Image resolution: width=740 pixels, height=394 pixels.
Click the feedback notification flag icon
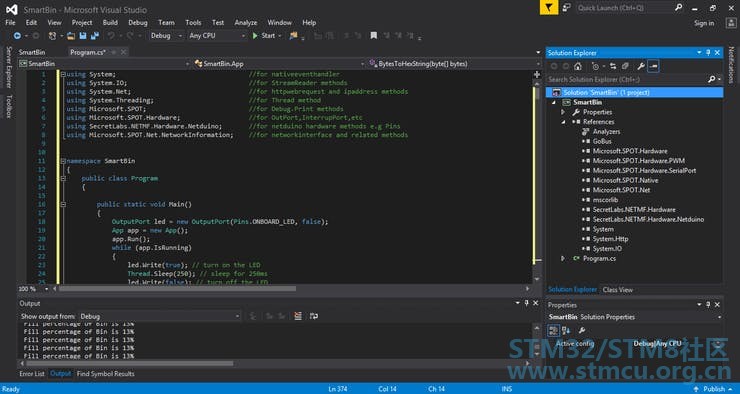coord(549,8)
